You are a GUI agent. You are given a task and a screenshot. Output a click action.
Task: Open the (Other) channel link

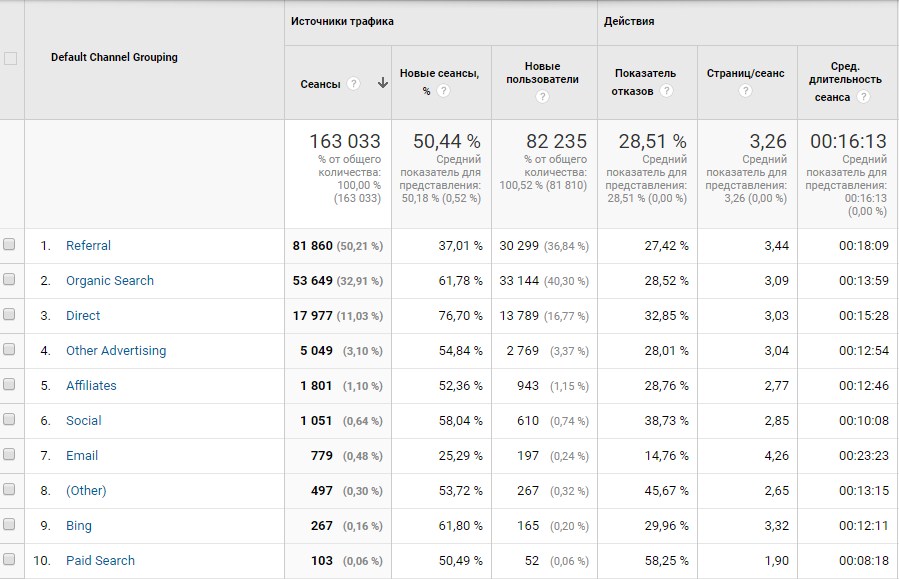86,490
